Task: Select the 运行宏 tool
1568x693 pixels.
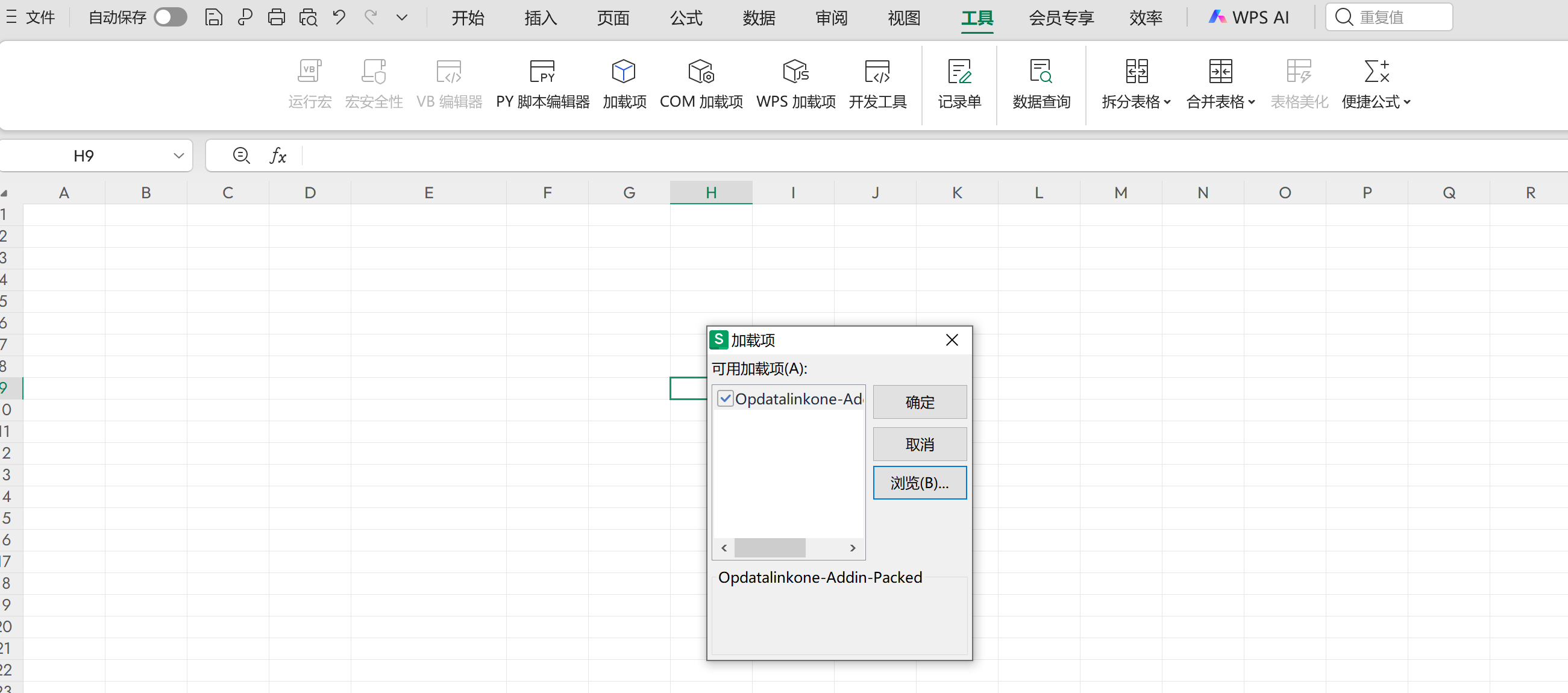Action: pyautogui.click(x=309, y=82)
